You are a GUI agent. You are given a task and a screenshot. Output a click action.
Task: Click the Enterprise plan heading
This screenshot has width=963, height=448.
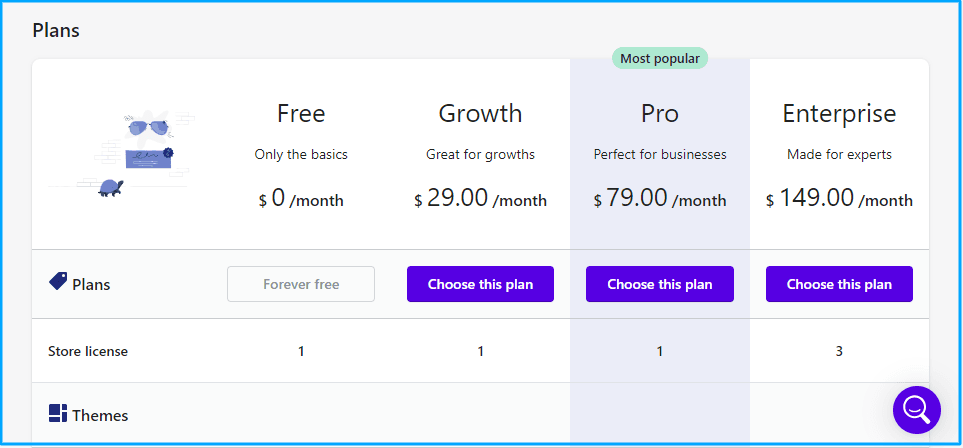(x=839, y=114)
